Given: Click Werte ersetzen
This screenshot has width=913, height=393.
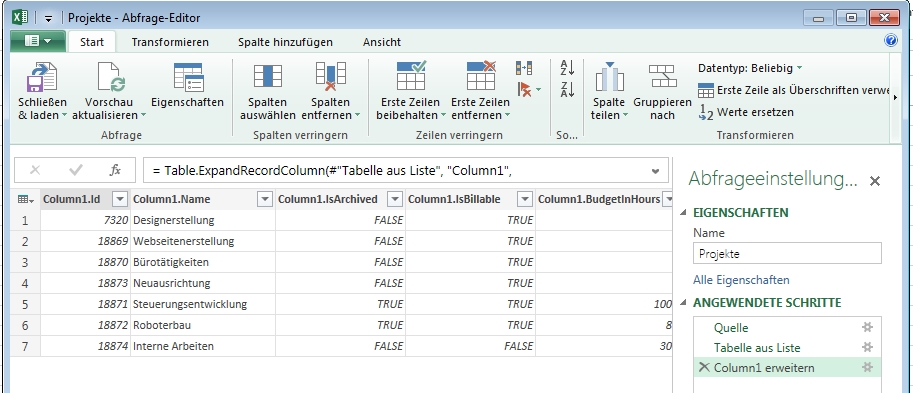Looking at the screenshot, I should (746, 112).
